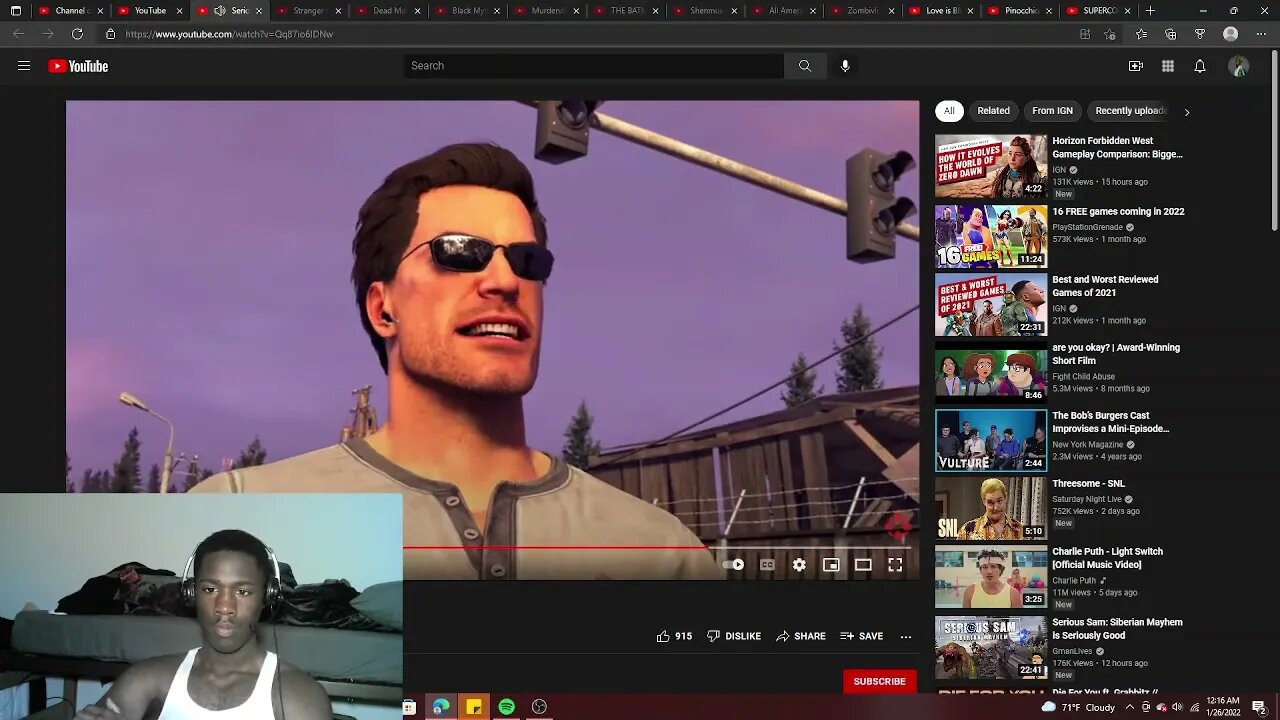View site info lock icon
The width and height of the screenshot is (1280, 720).
tap(111, 34)
